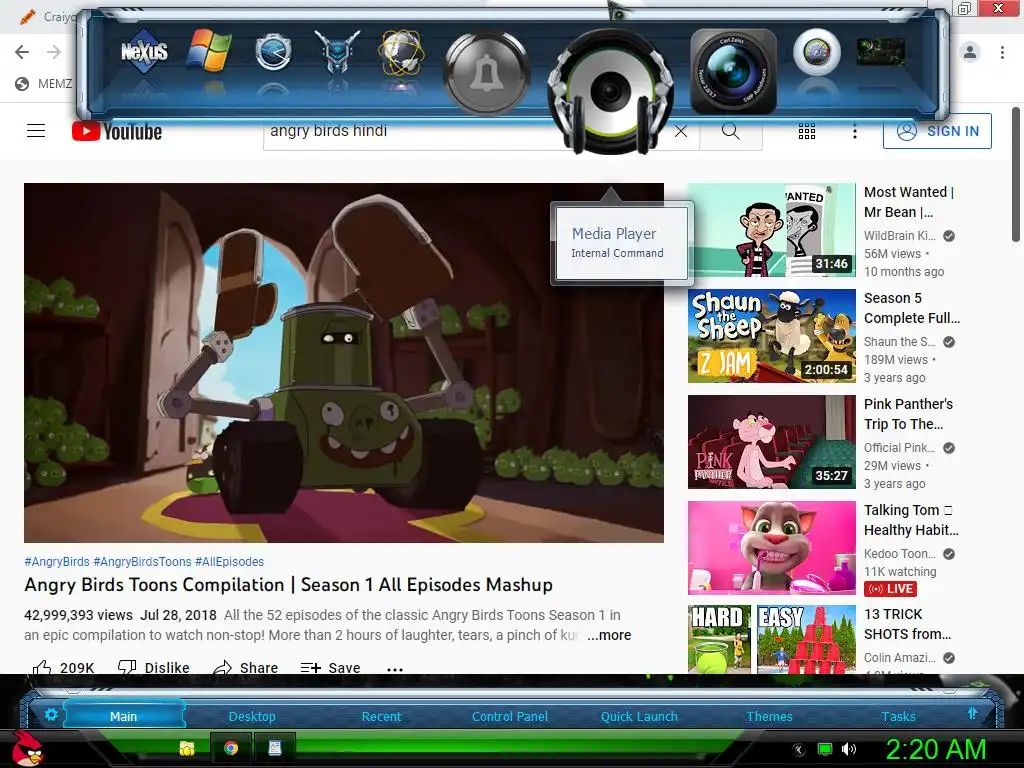The image size is (1024, 768).
Task: Open Themes tab in bottom dock
Action: (769, 716)
